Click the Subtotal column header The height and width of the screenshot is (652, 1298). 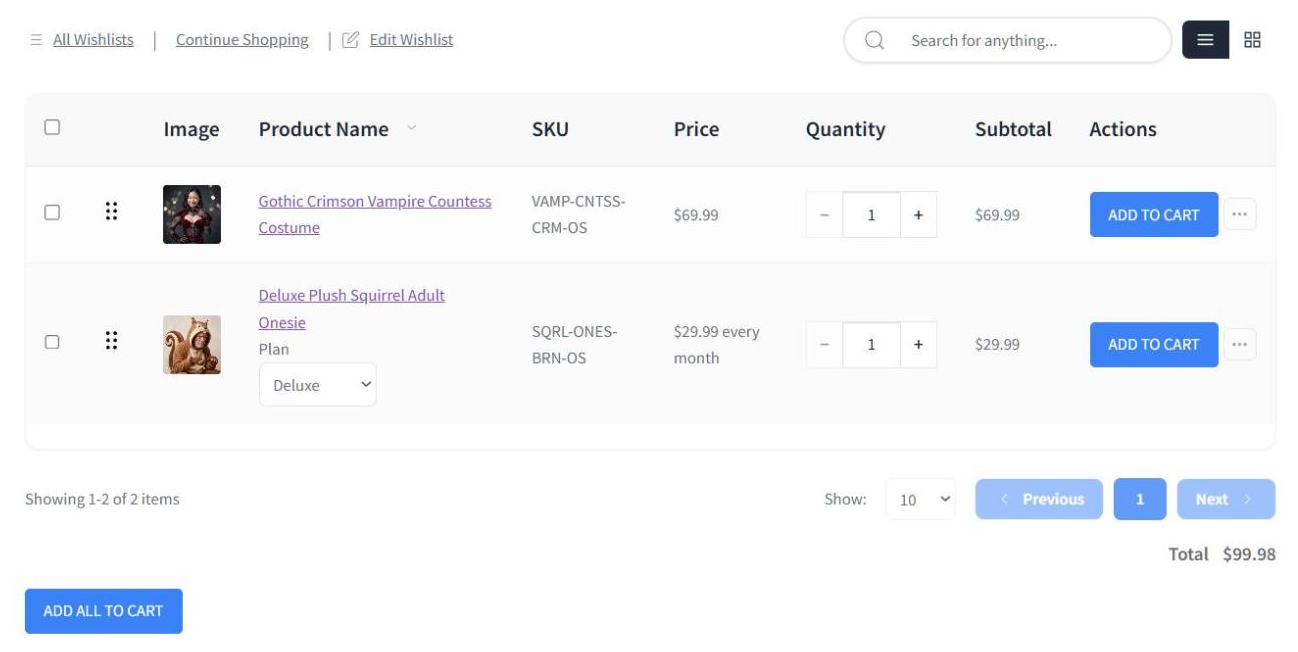(x=1013, y=129)
